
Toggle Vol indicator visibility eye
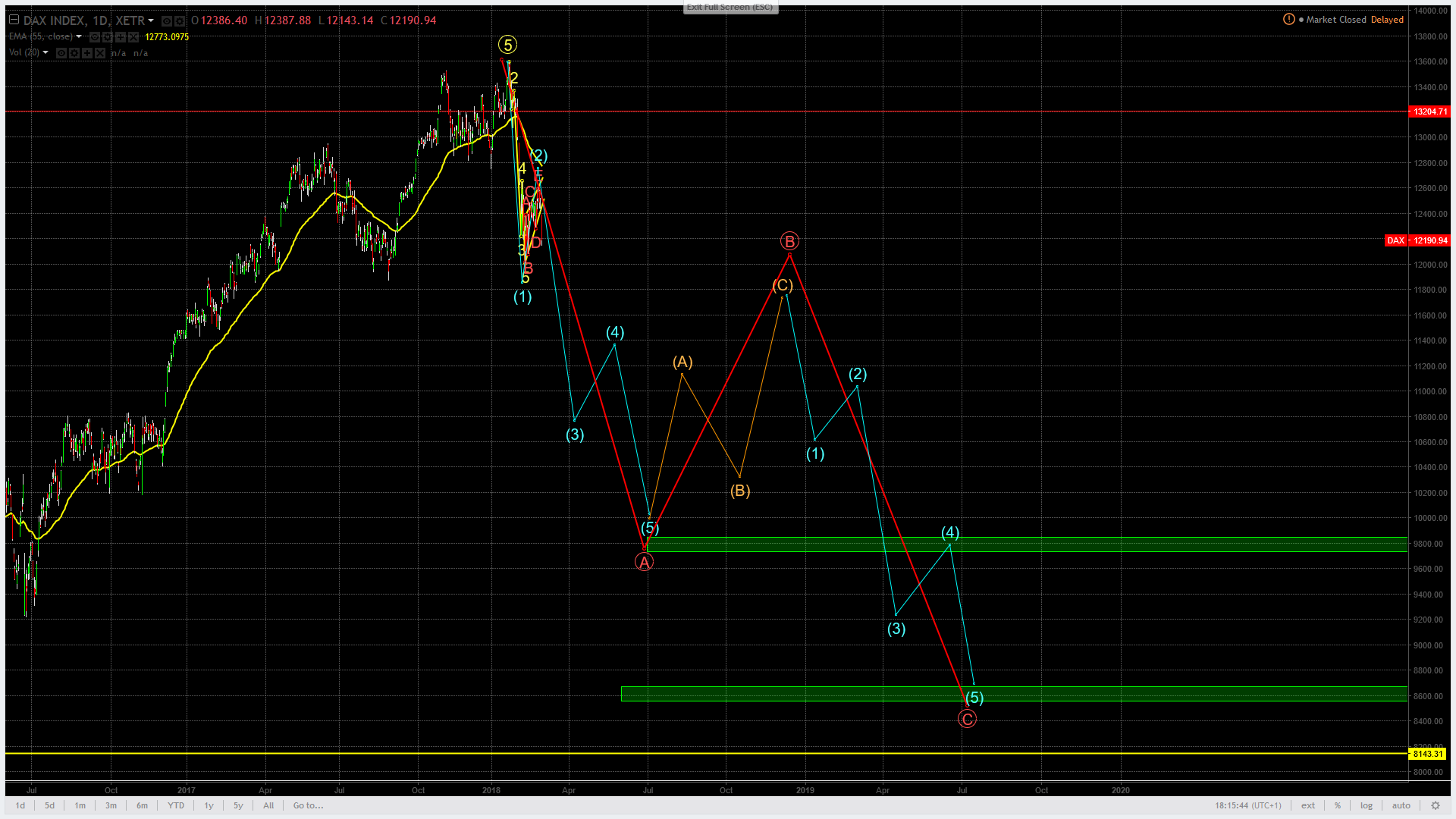pos(61,53)
